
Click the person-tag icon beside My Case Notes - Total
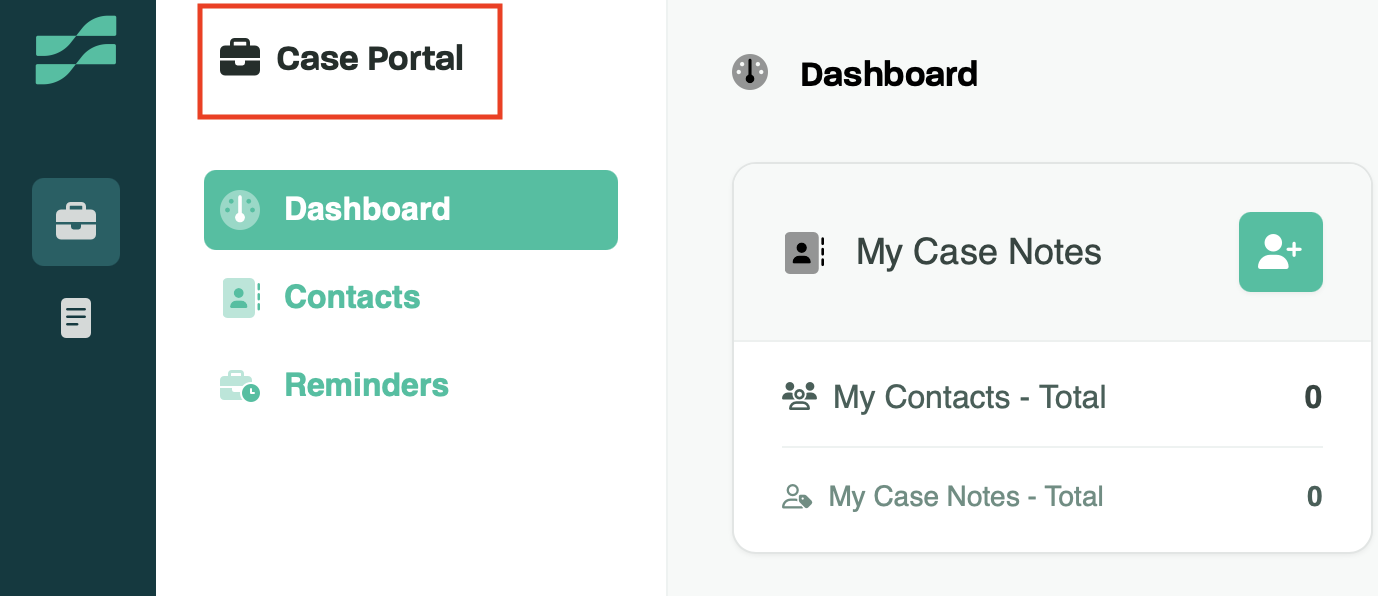pyautogui.click(x=796, y=497)
